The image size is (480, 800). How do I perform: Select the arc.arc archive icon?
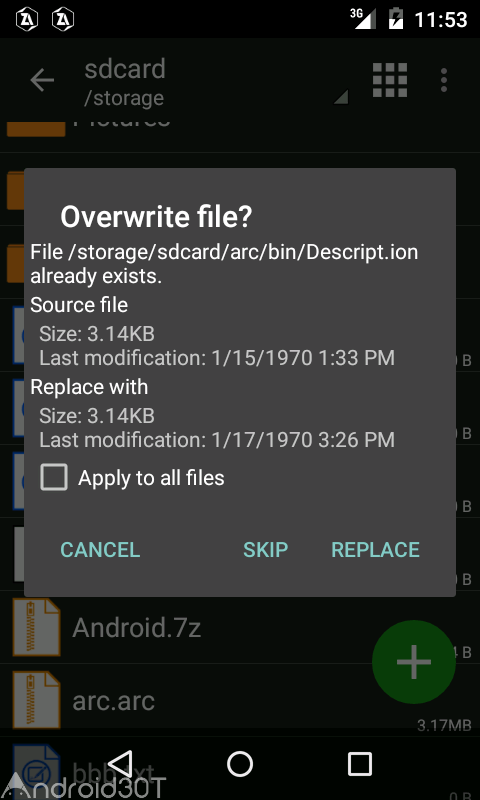pyautogui.click(x=36, y=700)
